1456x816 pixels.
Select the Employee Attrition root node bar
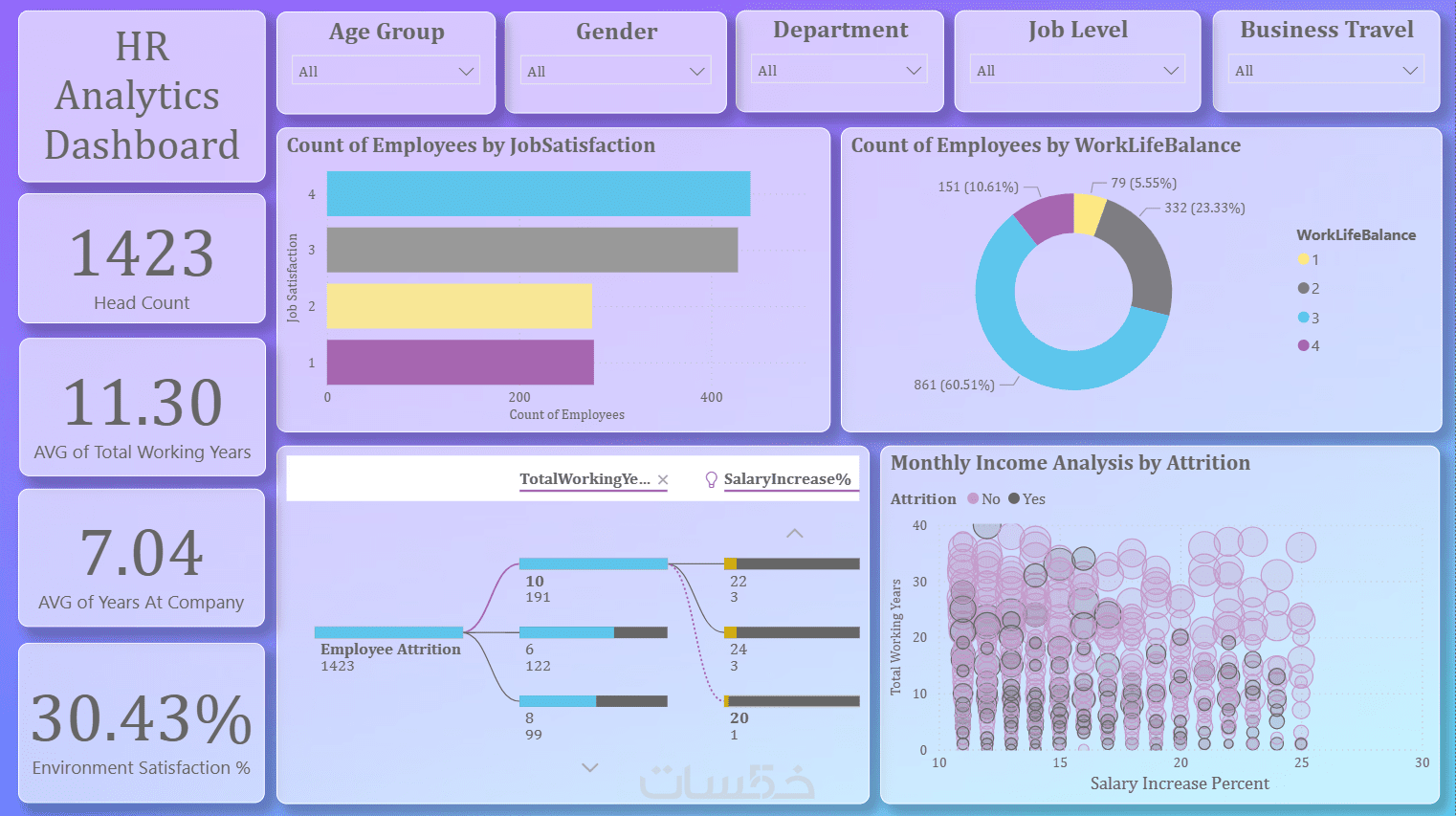(388, 632)
